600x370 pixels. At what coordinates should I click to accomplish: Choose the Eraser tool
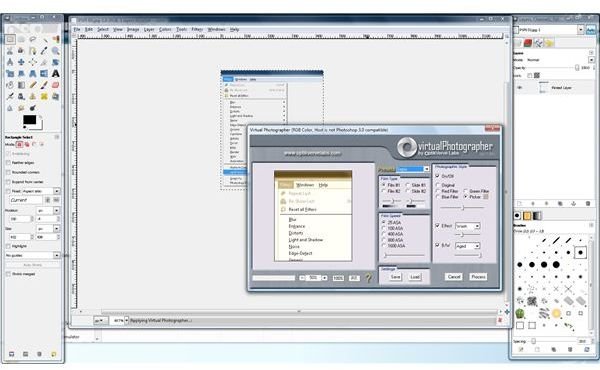click(55, 85)
